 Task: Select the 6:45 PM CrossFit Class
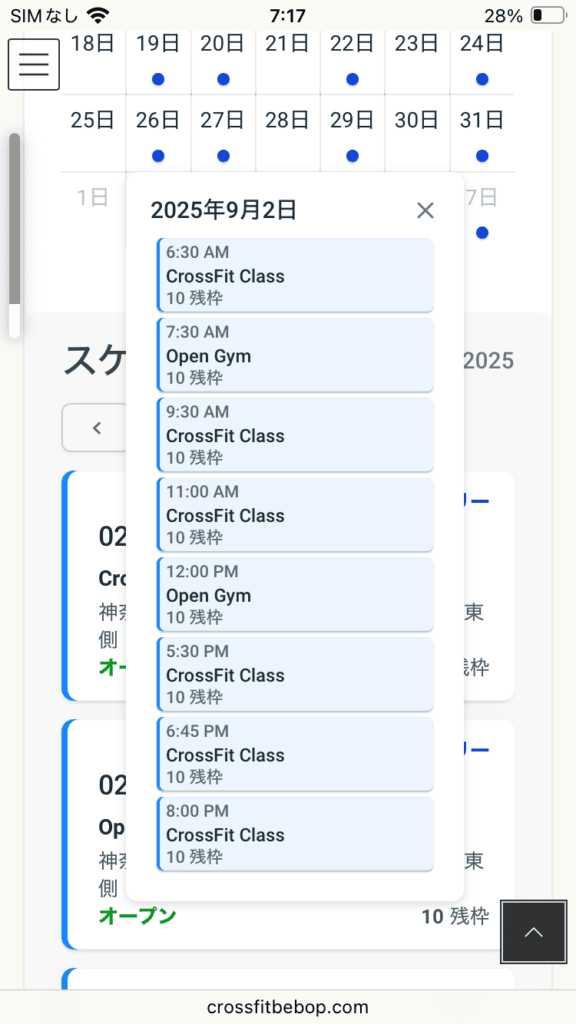coord(295,754)
